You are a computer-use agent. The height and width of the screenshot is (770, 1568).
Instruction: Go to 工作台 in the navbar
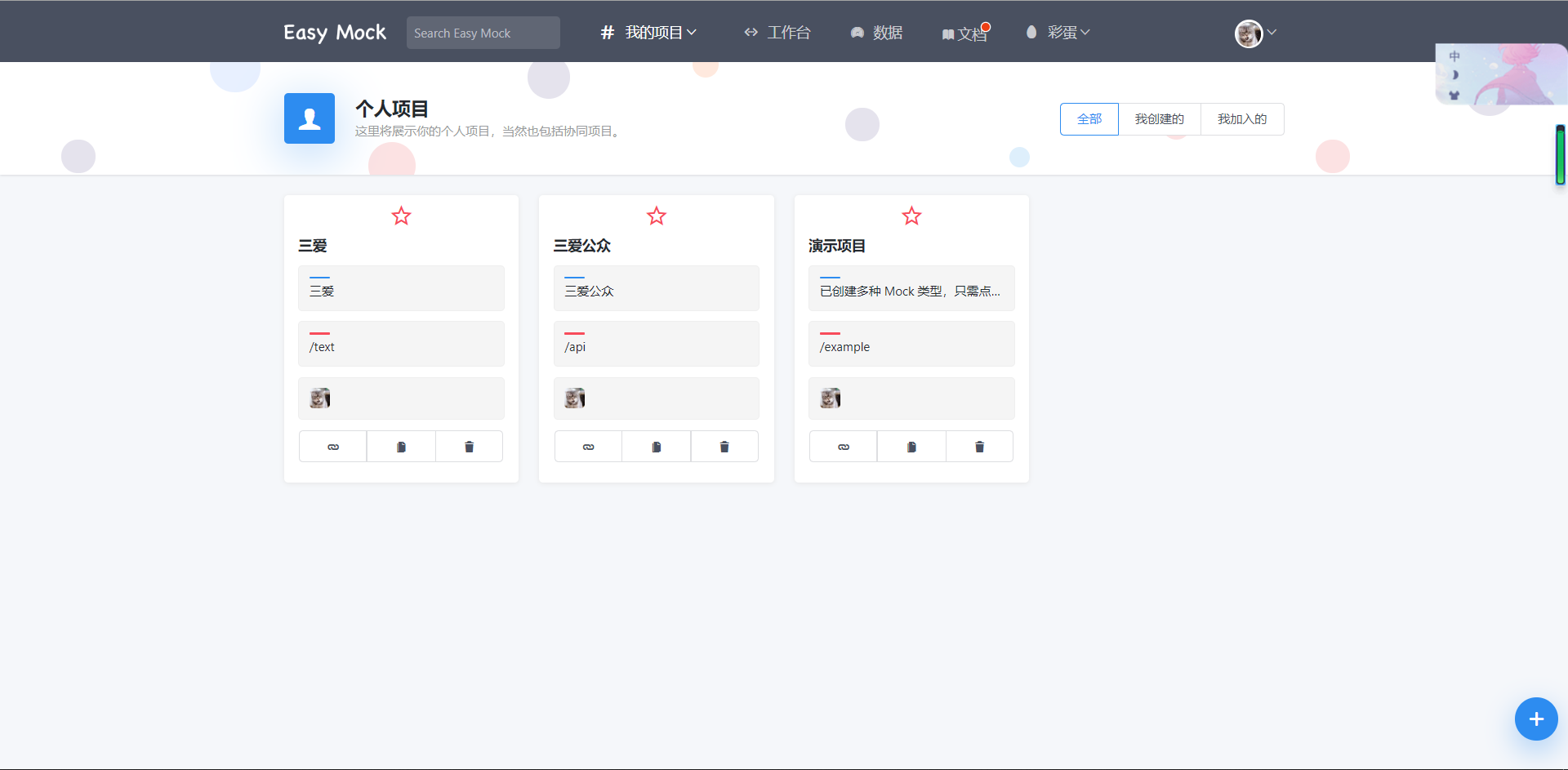[777, 33]
